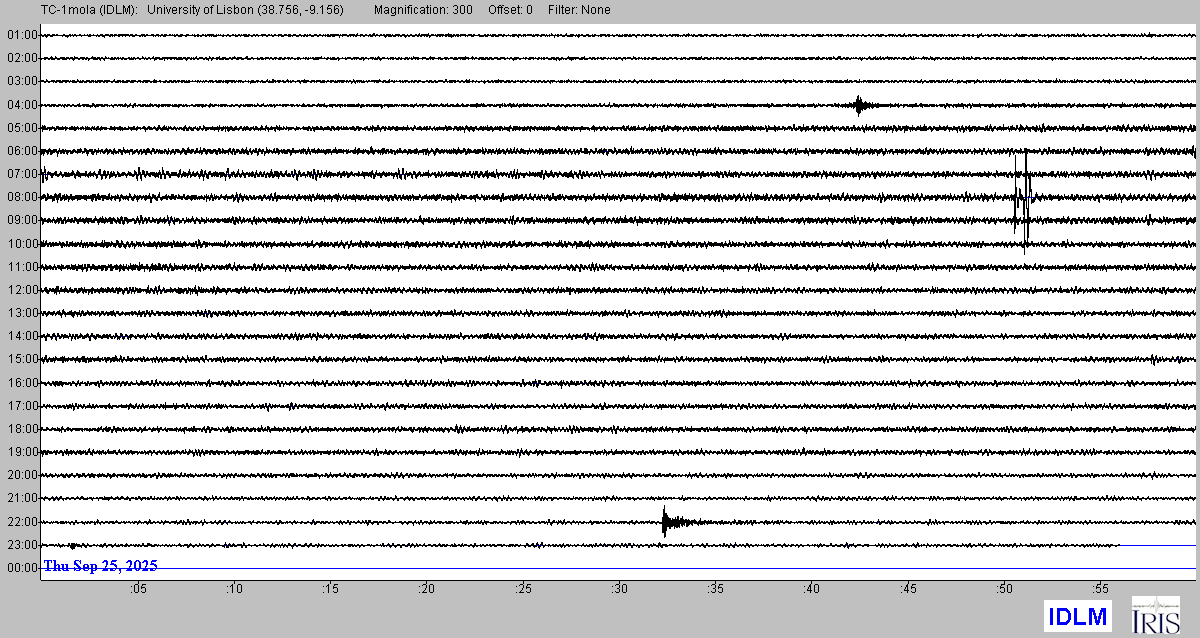The height and width of the screenshot is (638, 1200).
Task: Click the blue IDLM station badge
Action: pyautogui.click(x=1076, y=616)
